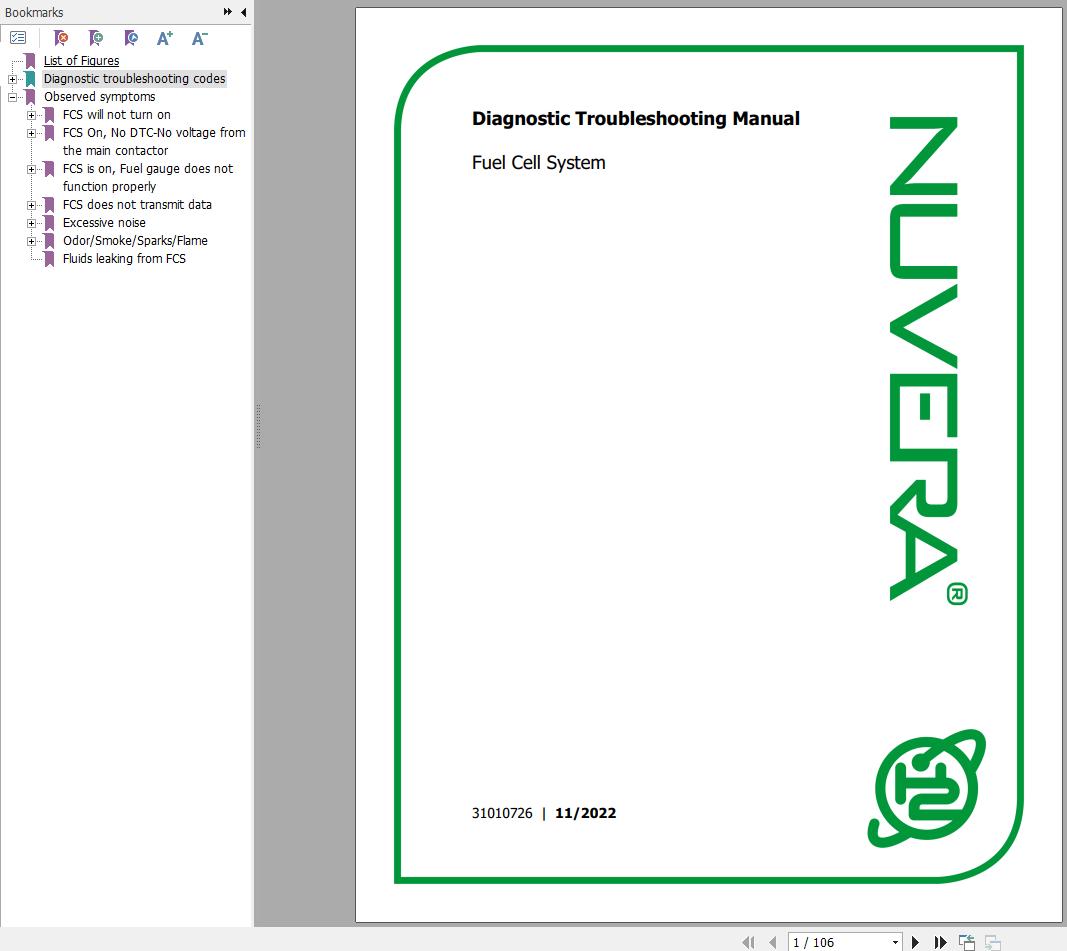The height and width of the screenshot is (951, 1067).
Task: Jump to last page using skip-forward icon
Action: (941, 941)
